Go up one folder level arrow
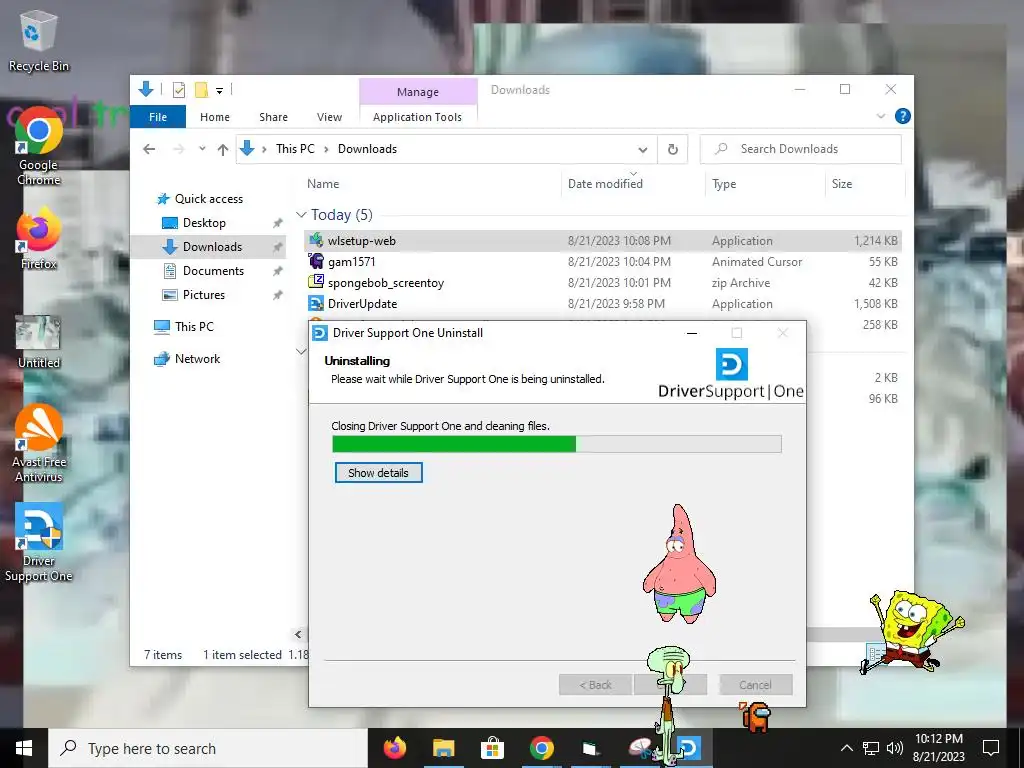 (x=223, y=150)
